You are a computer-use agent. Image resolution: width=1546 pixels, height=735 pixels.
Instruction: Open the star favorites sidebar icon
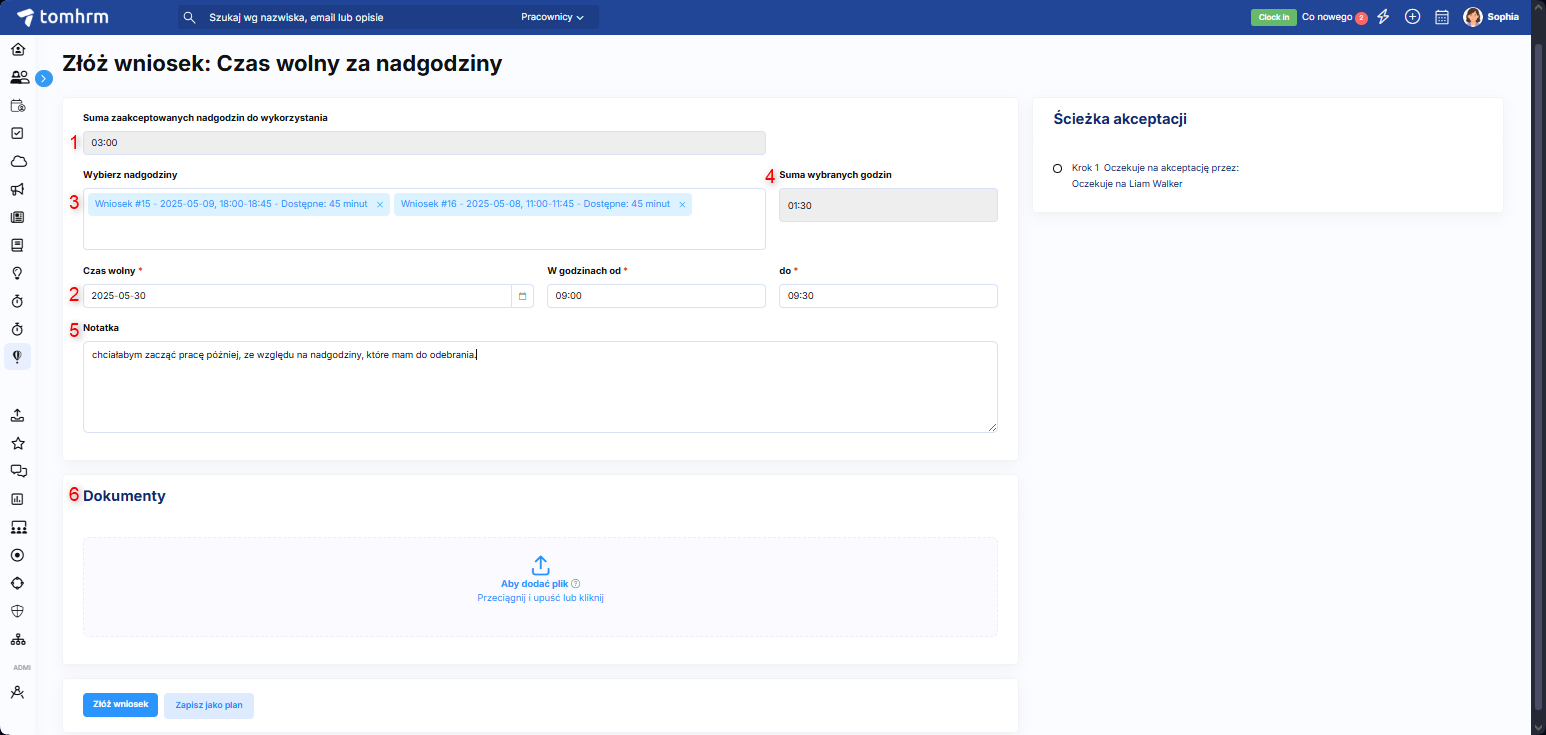pos(17,443)
